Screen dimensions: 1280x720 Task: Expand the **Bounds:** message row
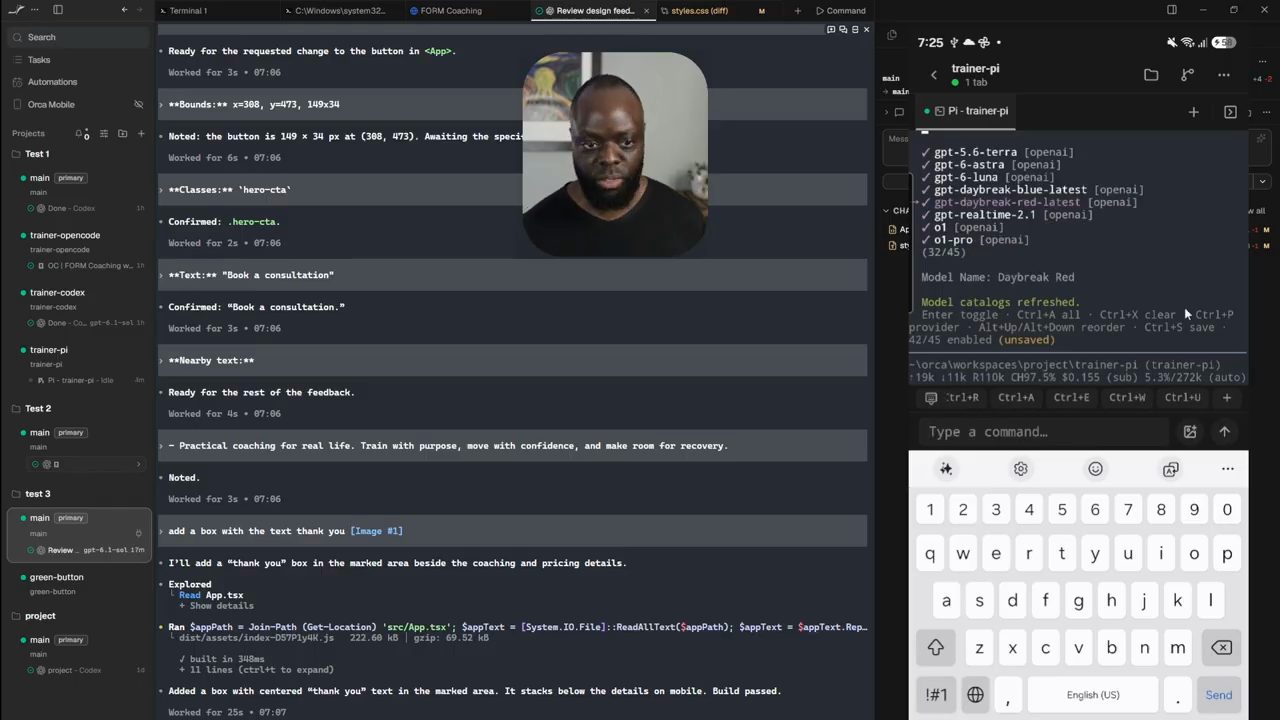click(x=512, y=104)
